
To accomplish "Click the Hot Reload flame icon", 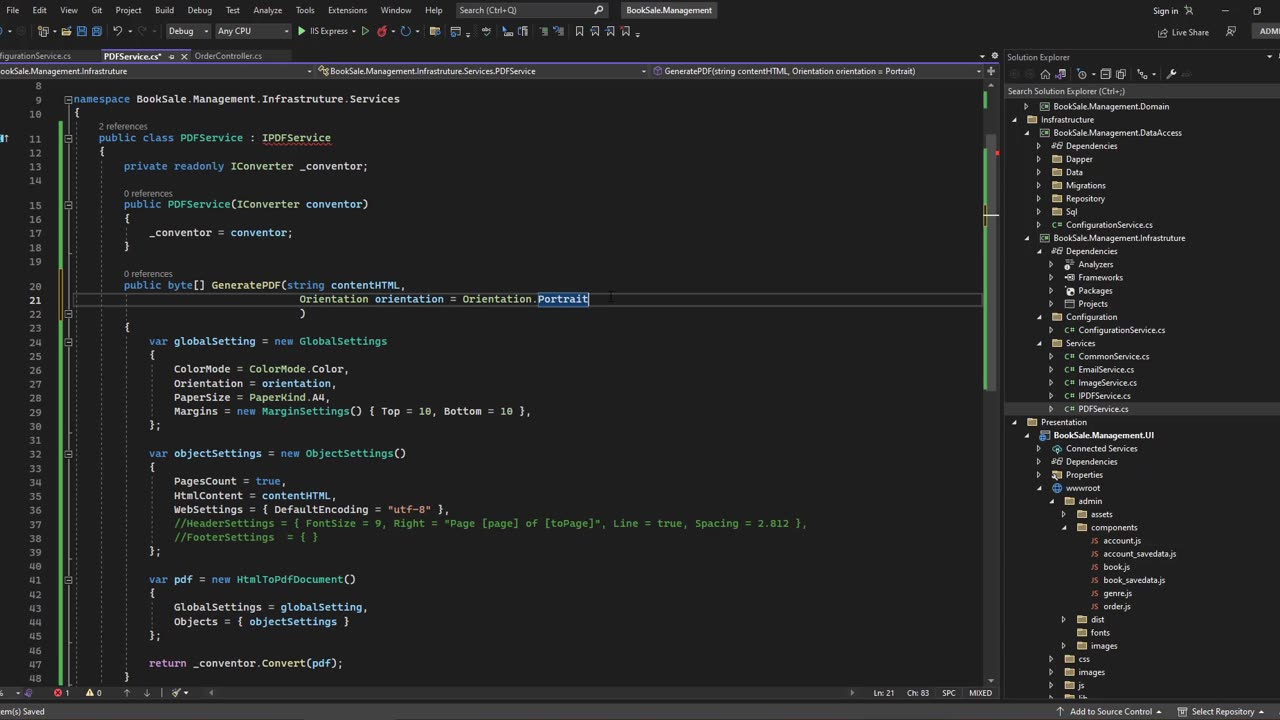I will pyautogui.click(x=382, y=31).
